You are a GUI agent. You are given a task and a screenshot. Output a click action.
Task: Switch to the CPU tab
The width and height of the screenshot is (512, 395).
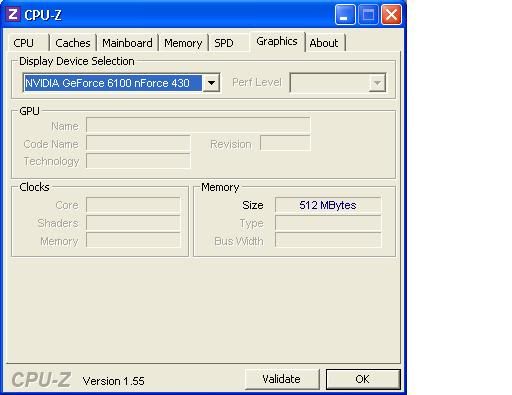(28, 43)
